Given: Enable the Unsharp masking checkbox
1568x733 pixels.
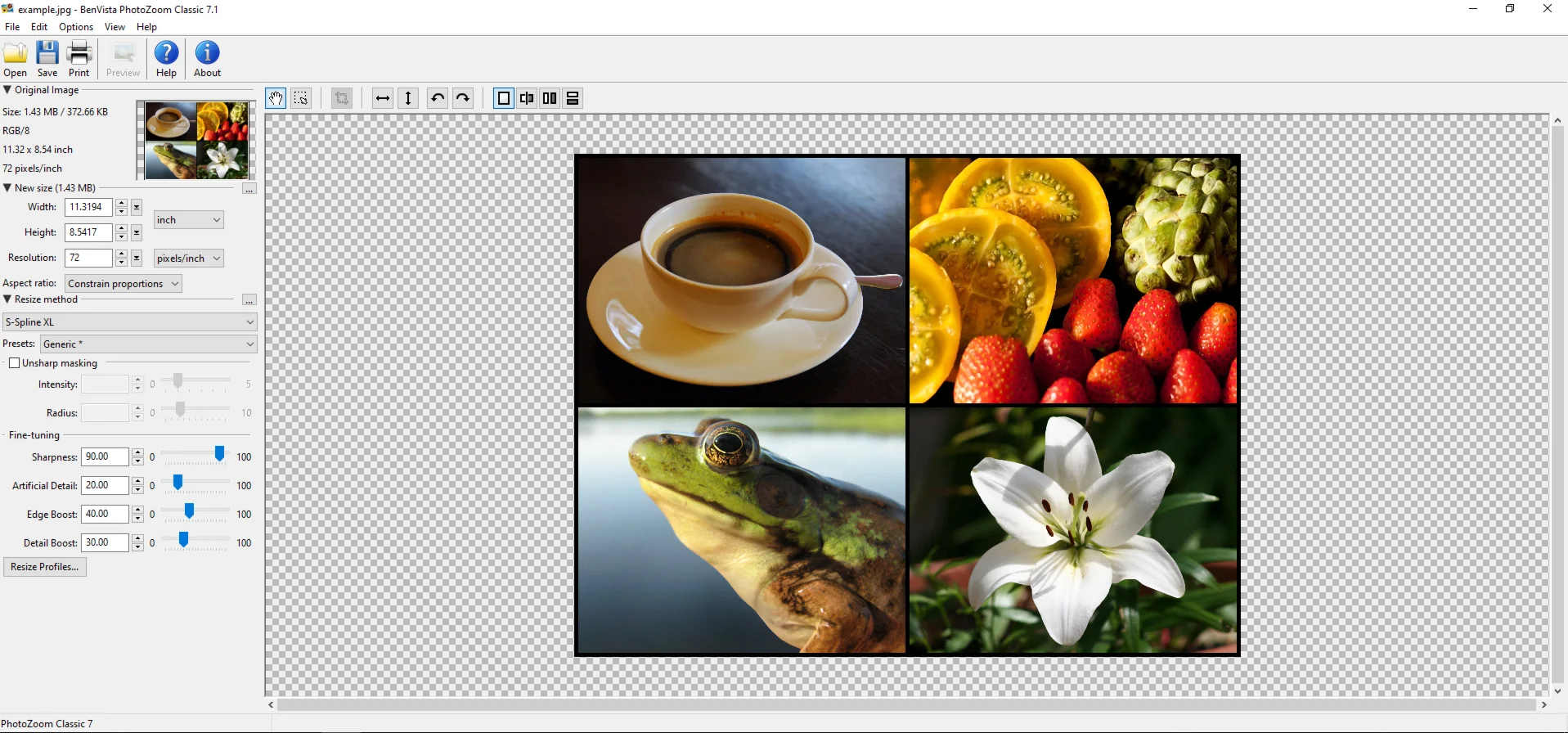Looking at the screenshot, I should pos(14,363).
